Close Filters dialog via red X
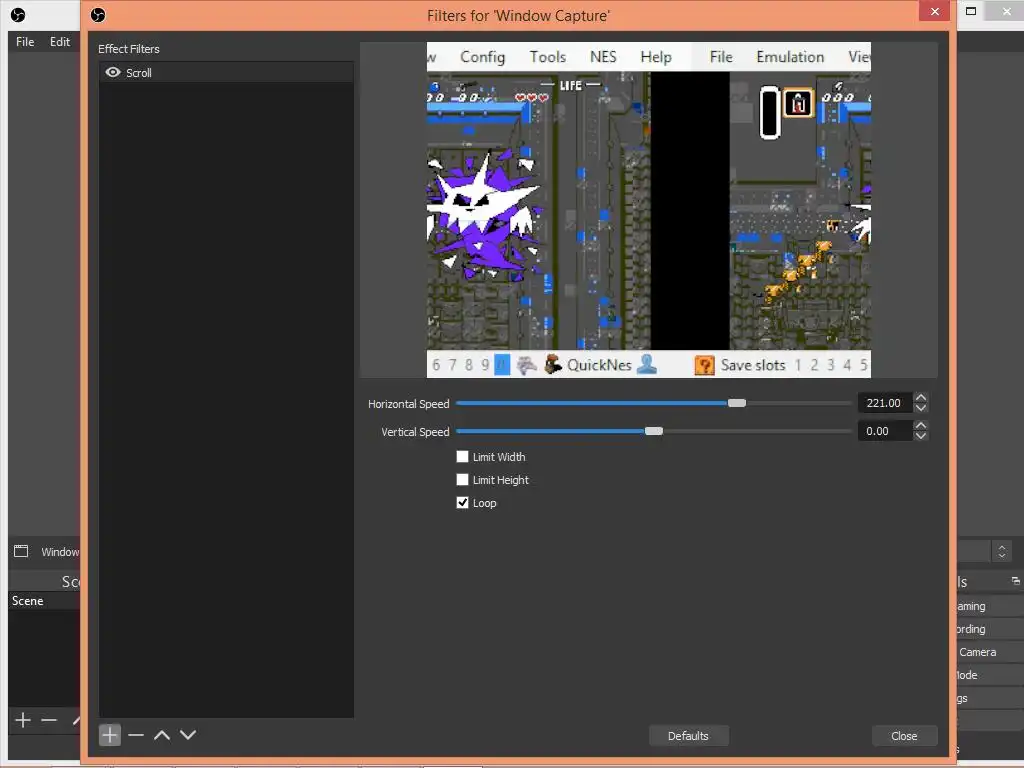Image resolution: width=1024 pixels, height=768 pixels. [x=935, y=11]
